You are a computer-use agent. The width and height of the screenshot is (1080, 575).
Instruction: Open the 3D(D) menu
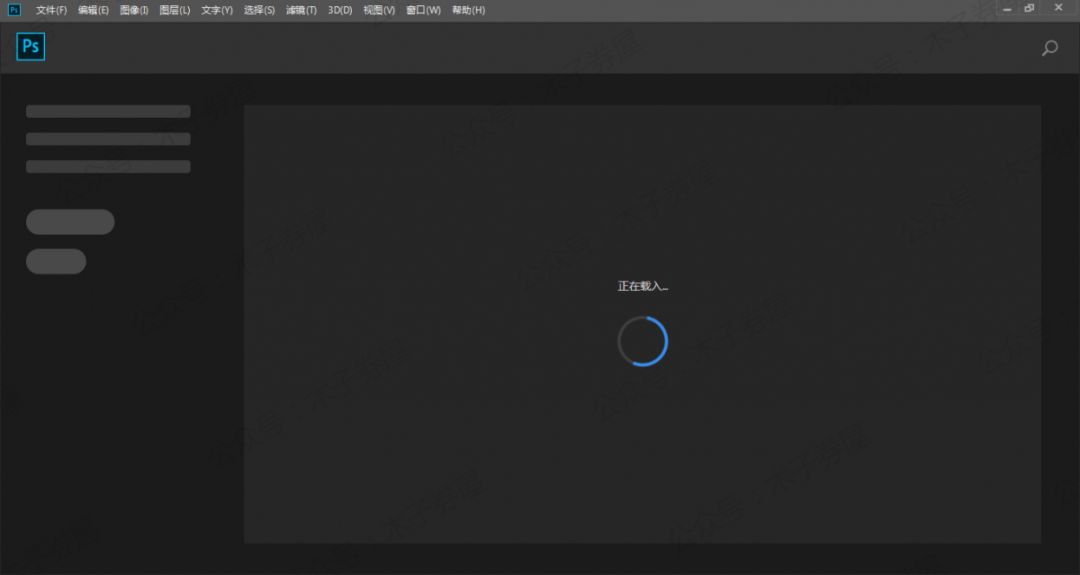click(x=340, y=10)
